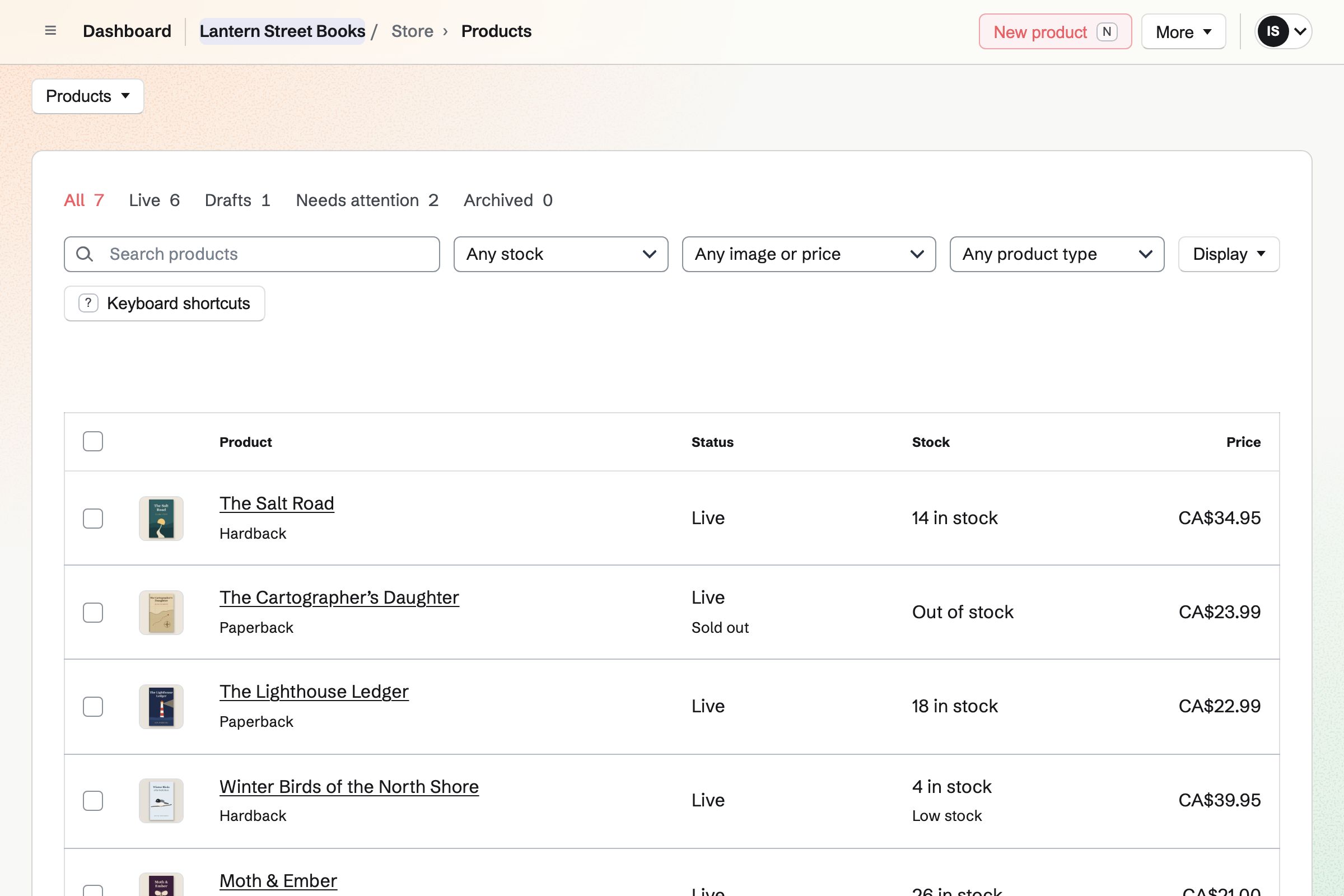Open The Lighthouse Ledger product link

314,692
